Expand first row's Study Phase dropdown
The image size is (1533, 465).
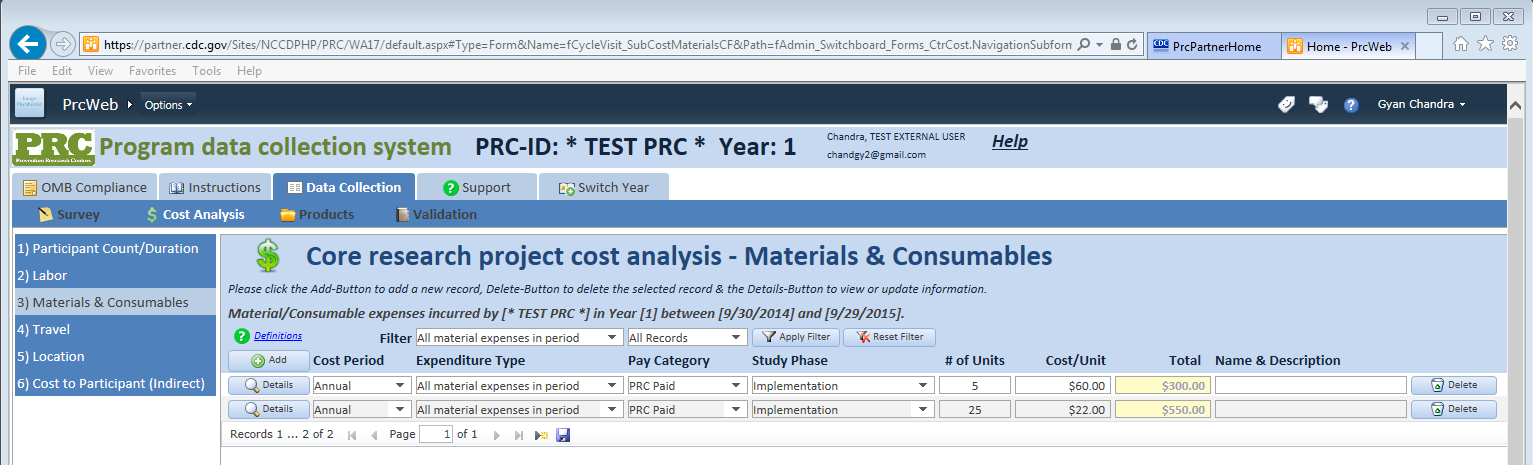923,385
